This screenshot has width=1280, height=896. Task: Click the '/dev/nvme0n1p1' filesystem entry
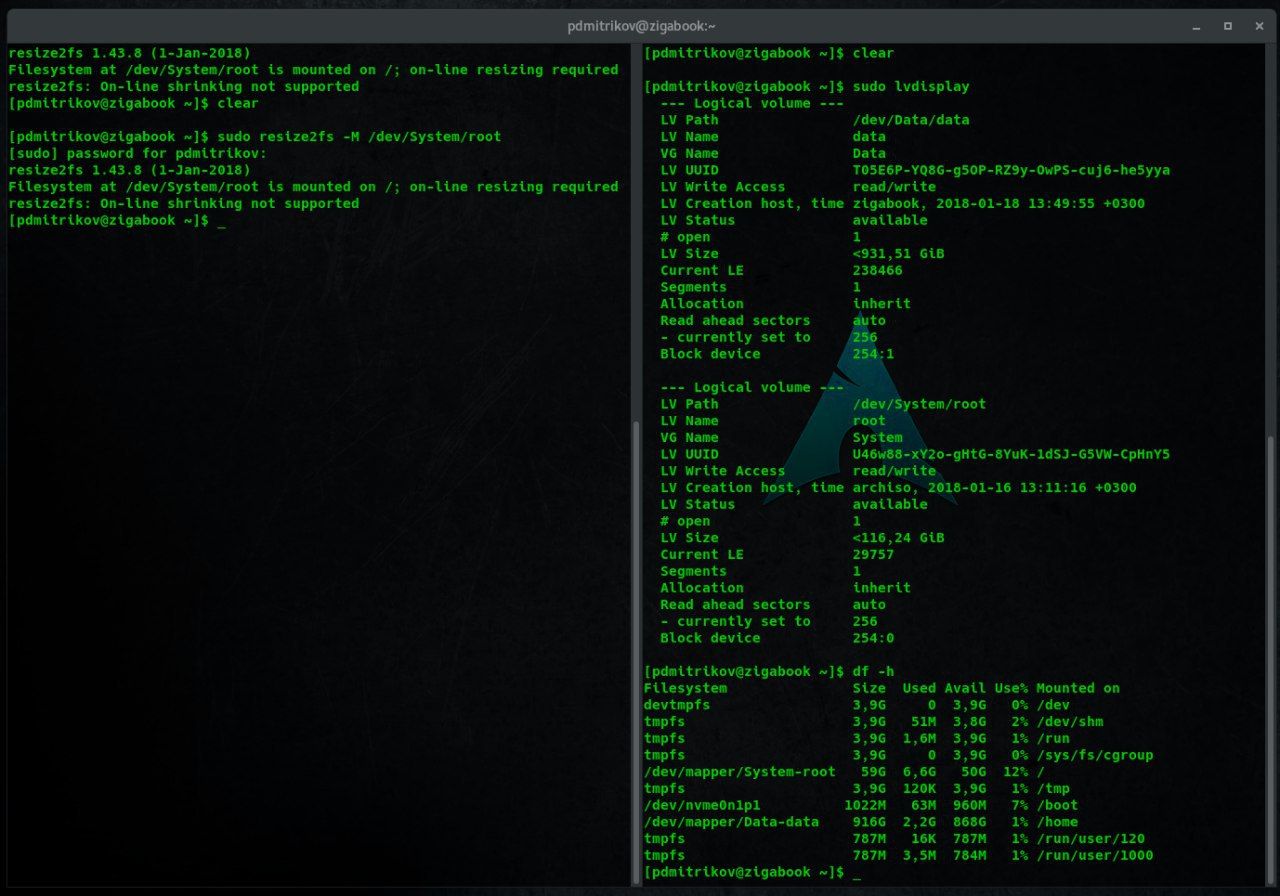702,805
